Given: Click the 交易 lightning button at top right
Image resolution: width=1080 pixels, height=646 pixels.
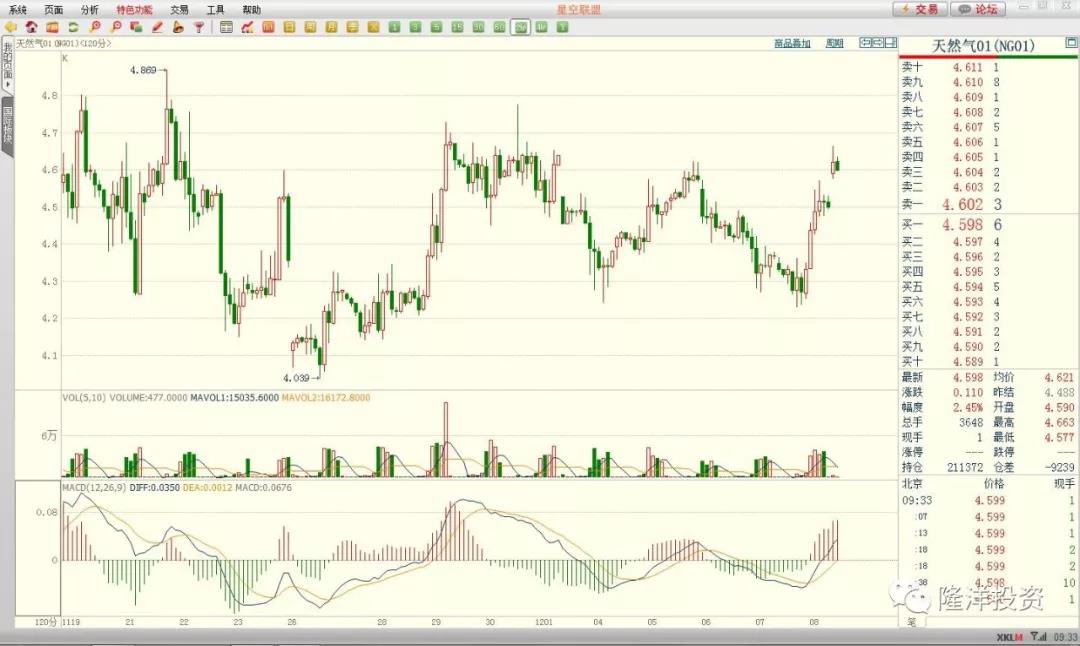Looking at the screenshot, I should 920,9.
